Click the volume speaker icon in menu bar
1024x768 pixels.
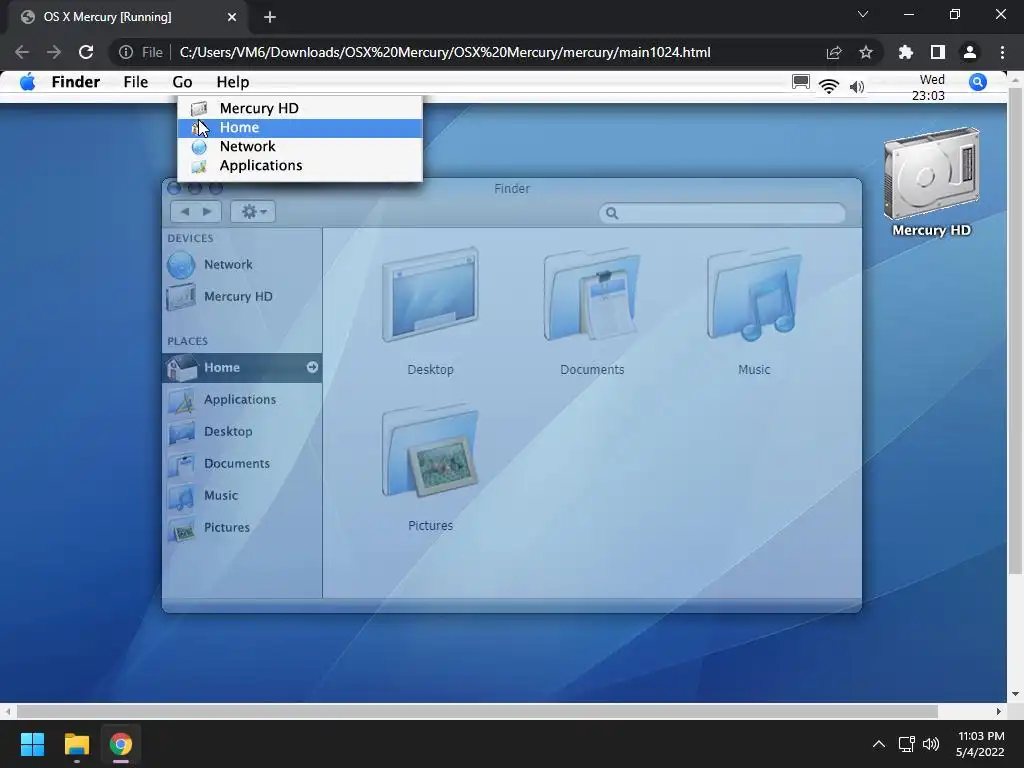coord(857,86)
